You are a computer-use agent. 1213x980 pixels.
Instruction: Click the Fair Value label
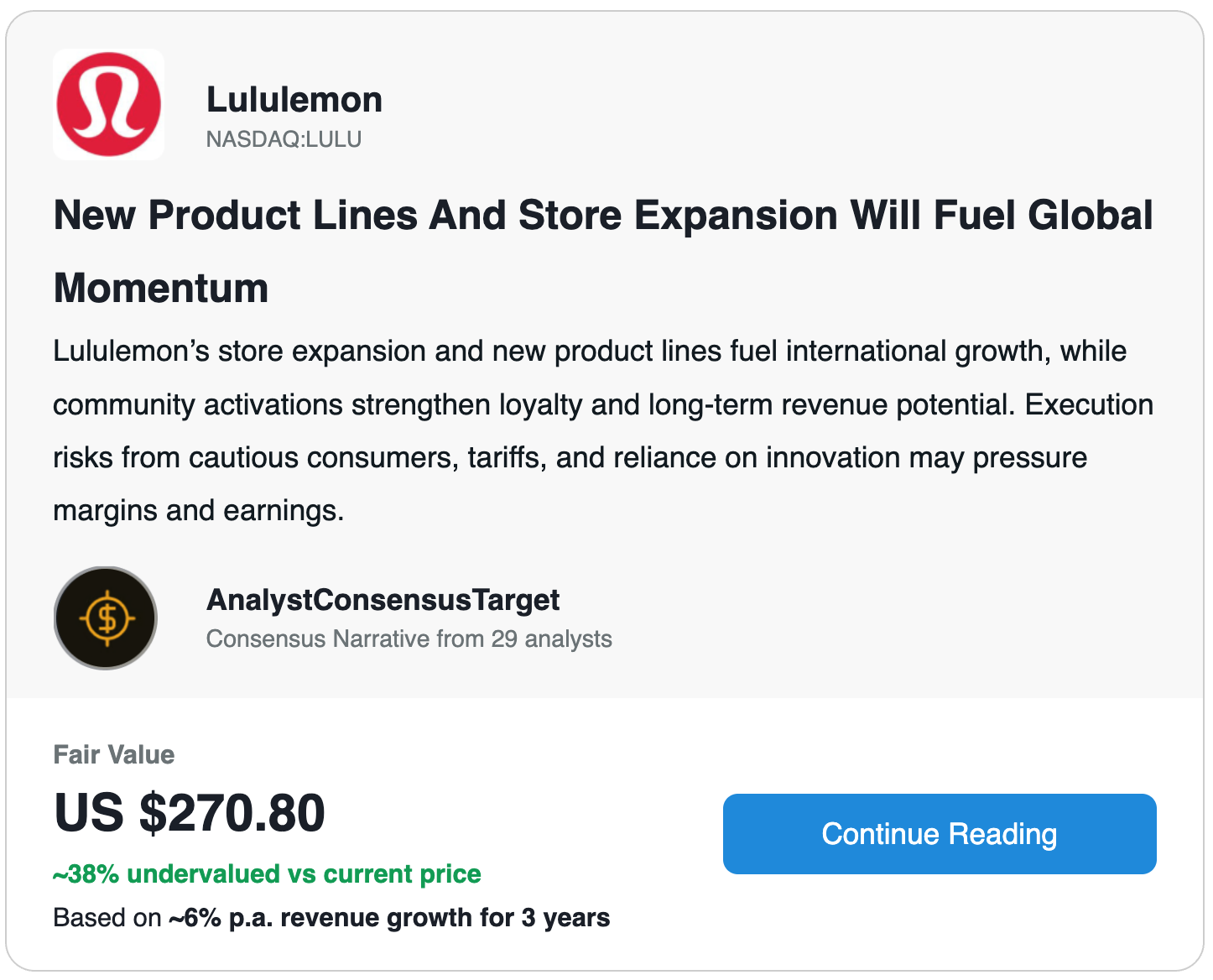pos(114,754)
